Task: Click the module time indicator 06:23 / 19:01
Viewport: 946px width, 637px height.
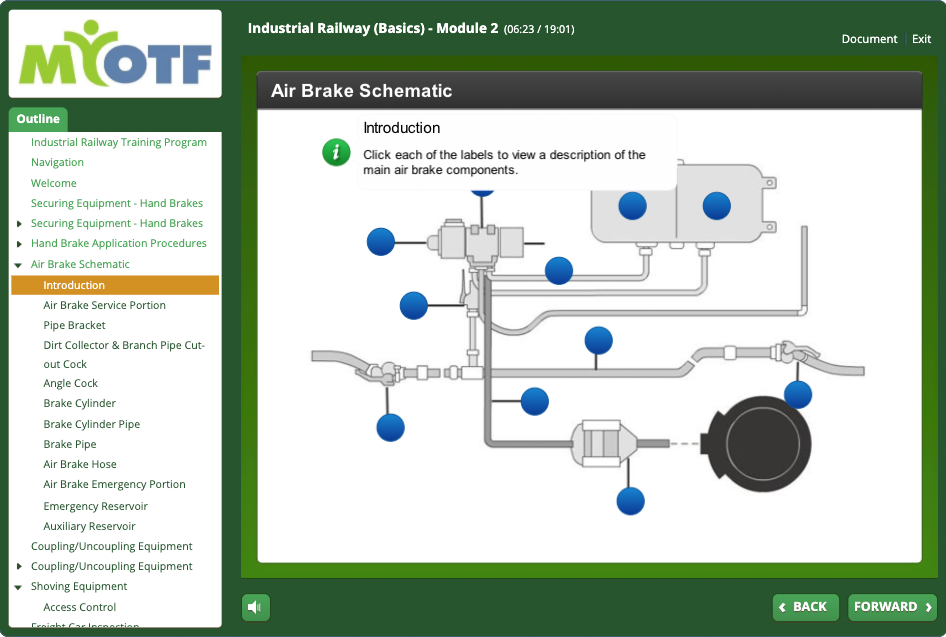Action: [x=539, y=29]
